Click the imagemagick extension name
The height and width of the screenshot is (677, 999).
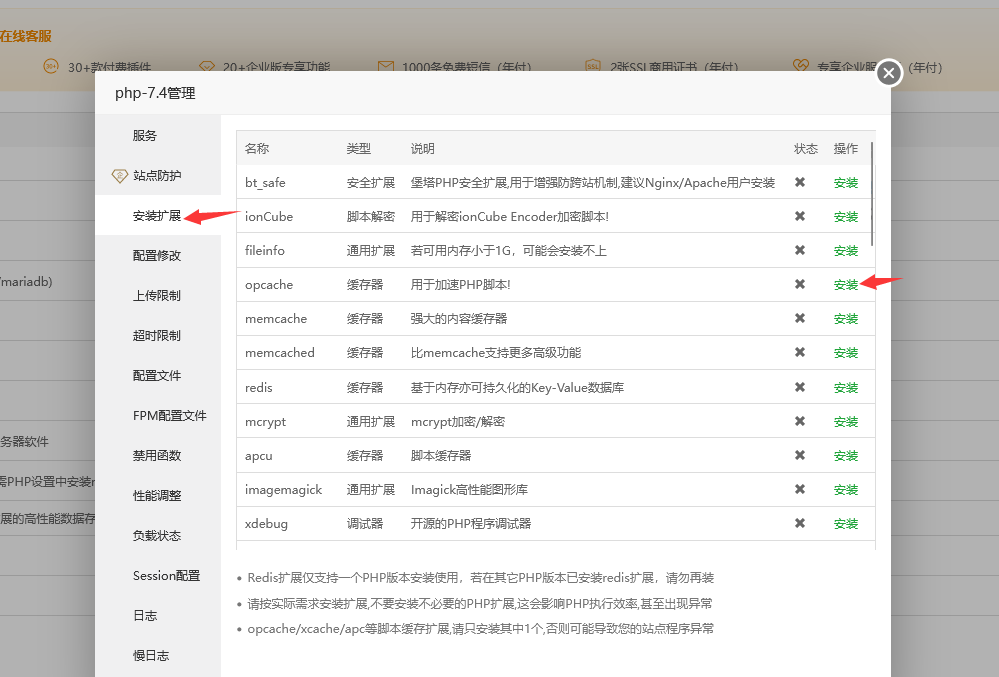click(284, 490)
